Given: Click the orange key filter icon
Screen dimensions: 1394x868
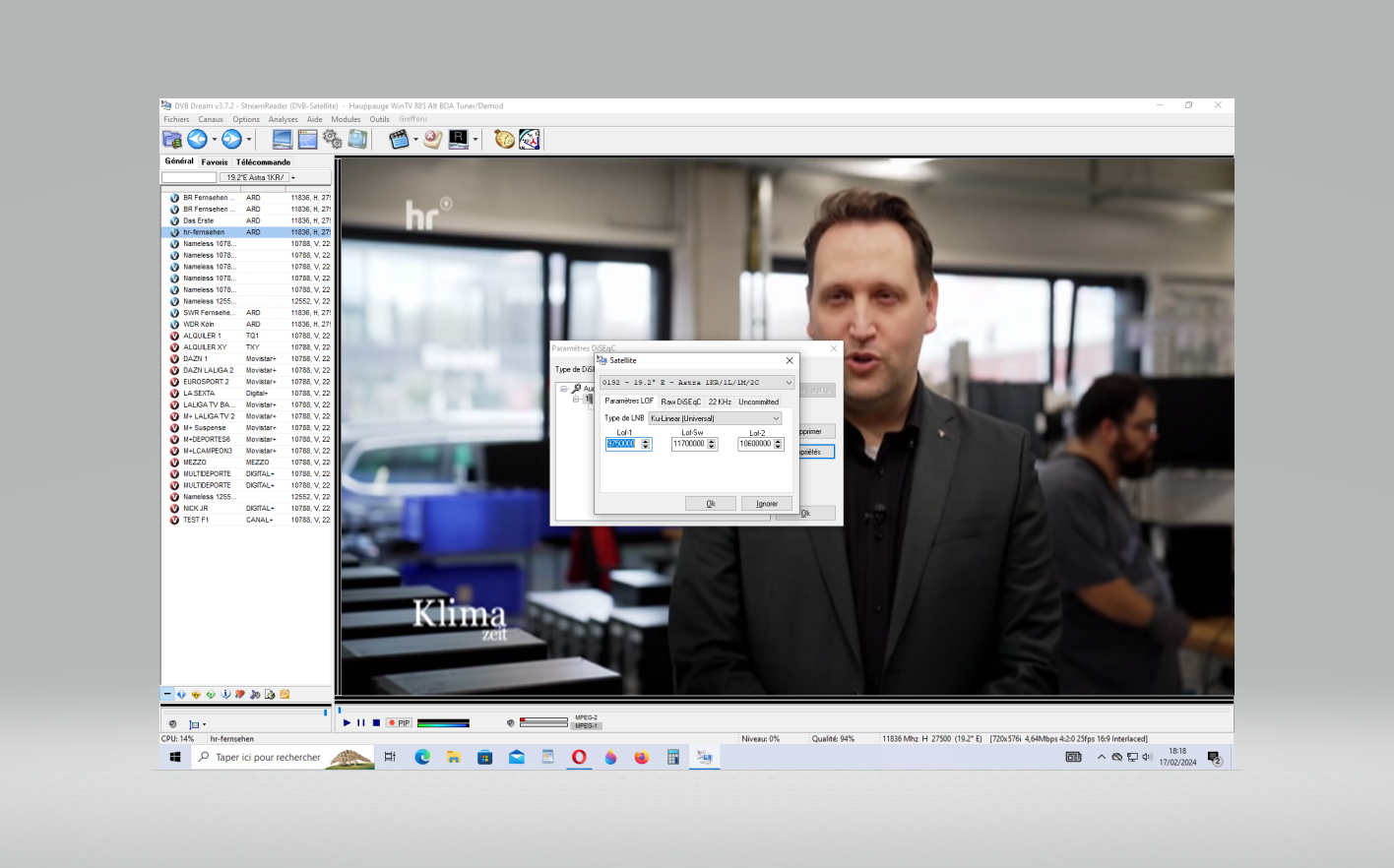Looking at the screenshot, I should (285, 695).
